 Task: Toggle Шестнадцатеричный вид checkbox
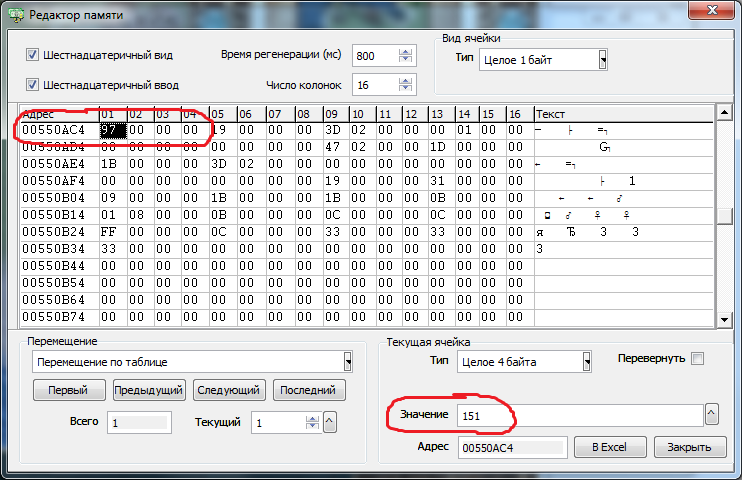tap(32, 55)
